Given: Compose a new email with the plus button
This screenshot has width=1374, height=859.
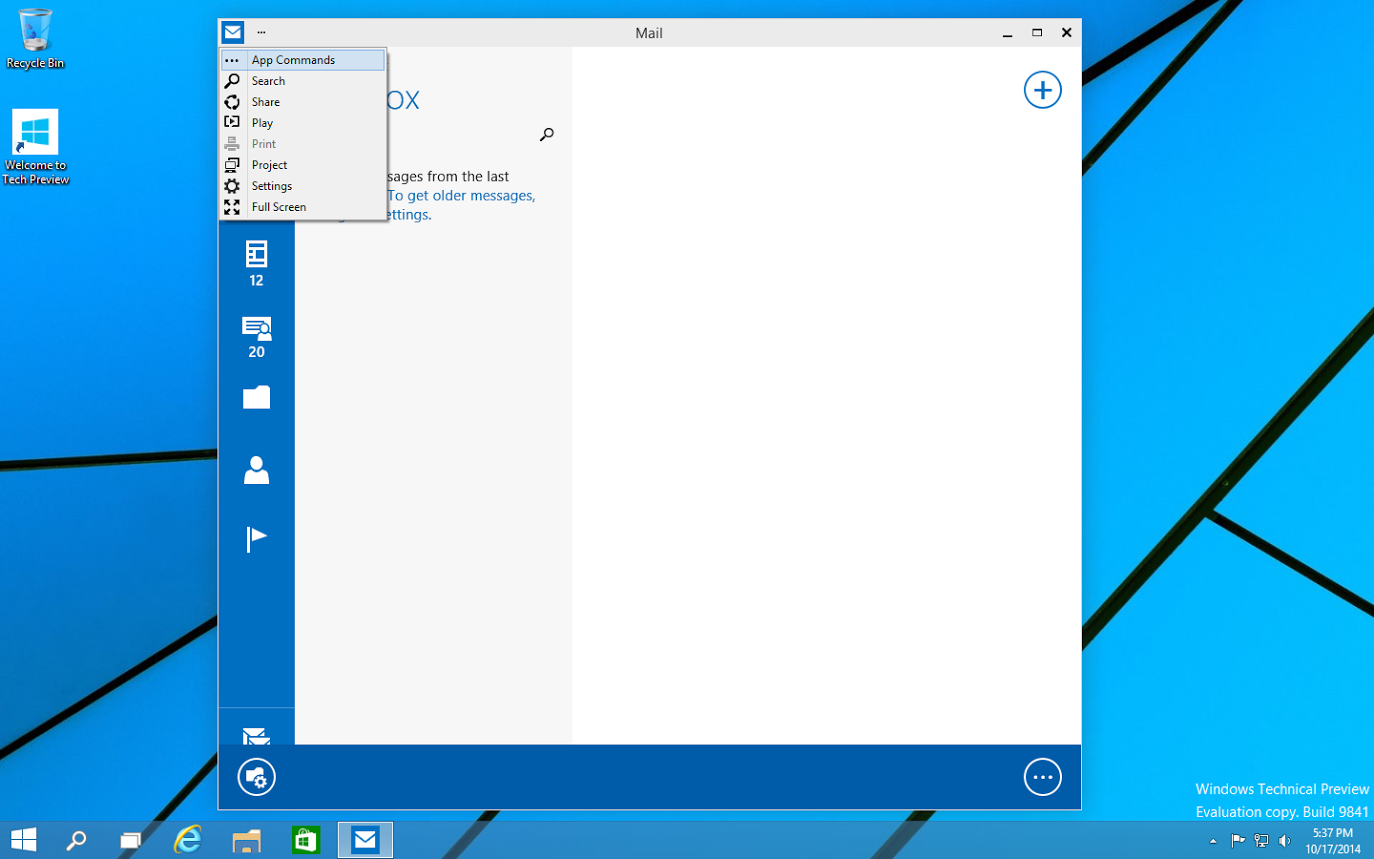Looking at the screenshot, I should coord(1042,90).
